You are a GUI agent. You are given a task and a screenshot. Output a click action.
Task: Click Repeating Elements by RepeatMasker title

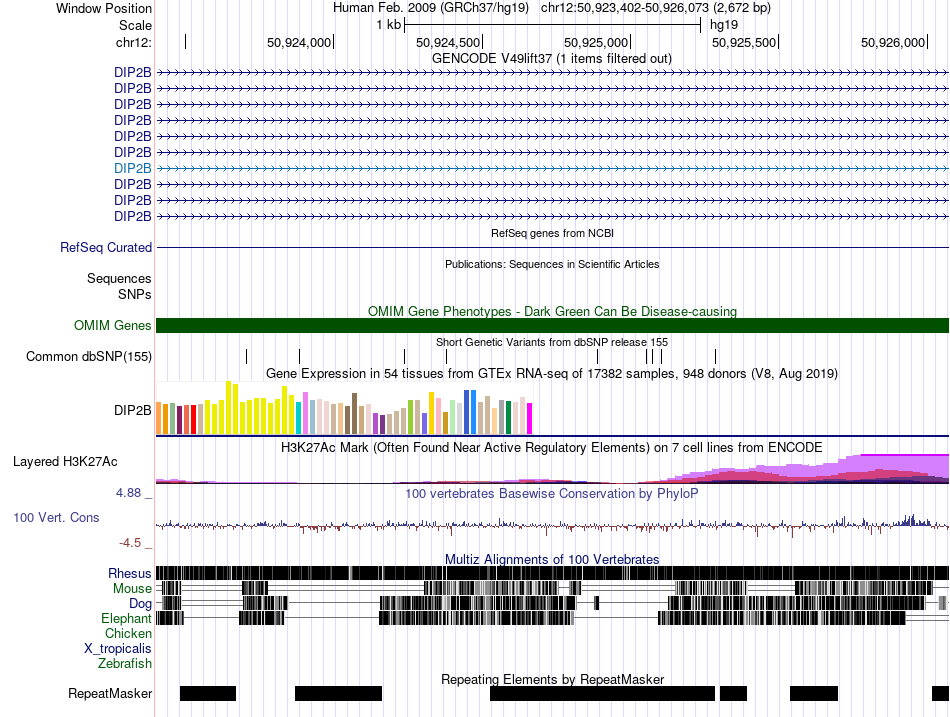[553, 679]
